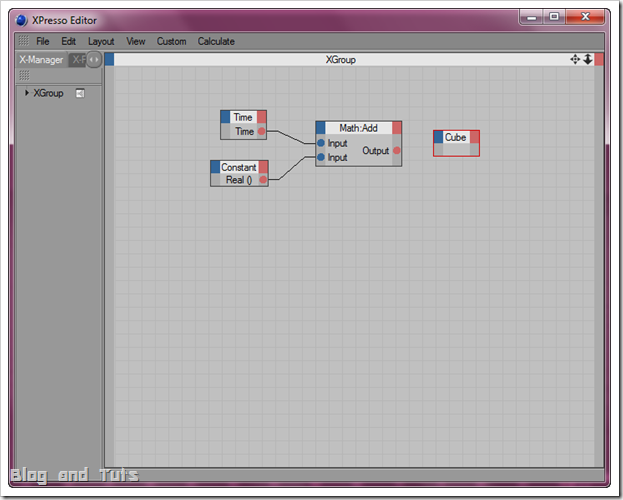This screenshot has width=623, height=500.
Task: Click the Time output port
Action: (x=261, y=131)
